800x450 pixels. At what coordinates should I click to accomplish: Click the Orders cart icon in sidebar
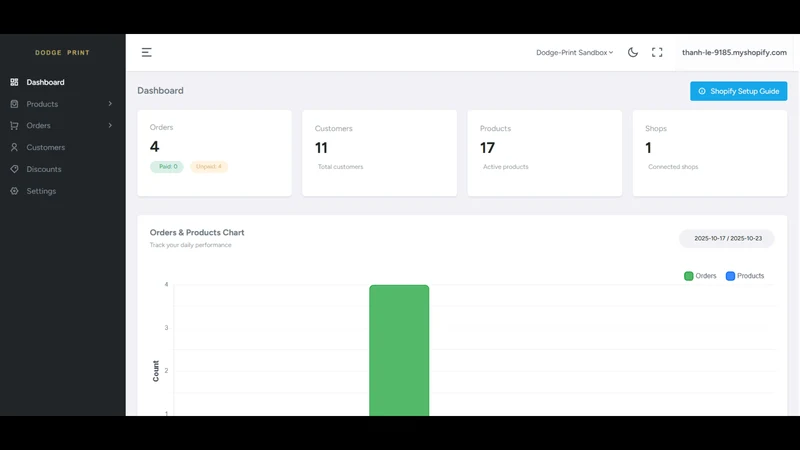(14, 126)
